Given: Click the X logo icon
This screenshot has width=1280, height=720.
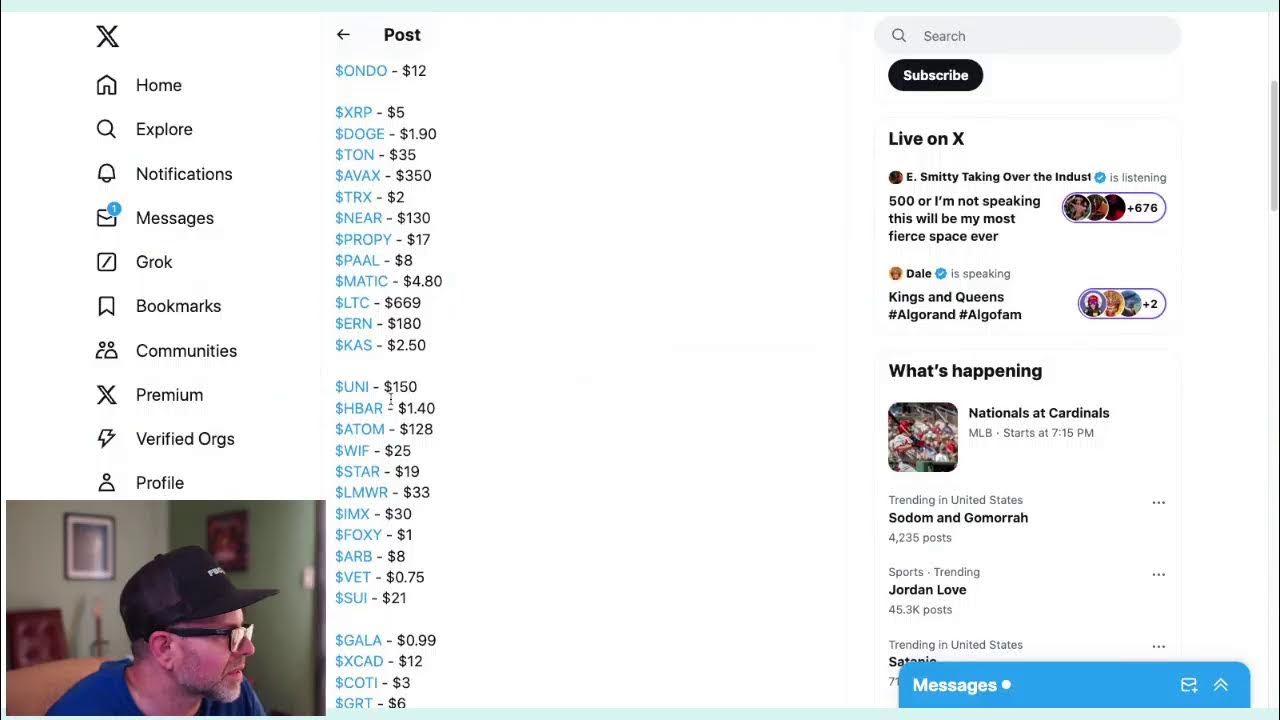Looking at the screenshot, I should coord(107,37).
